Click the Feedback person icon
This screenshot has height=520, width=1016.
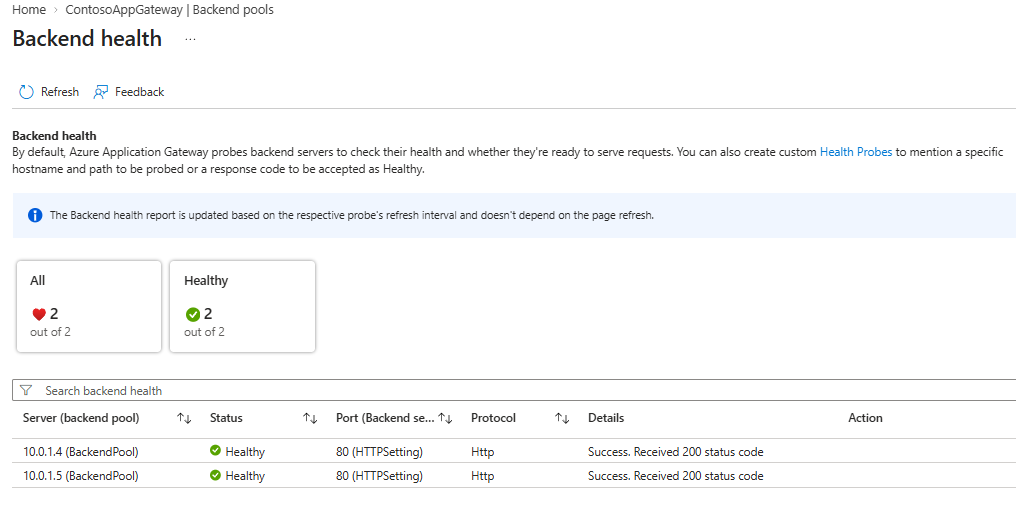[x=100, y=92]
